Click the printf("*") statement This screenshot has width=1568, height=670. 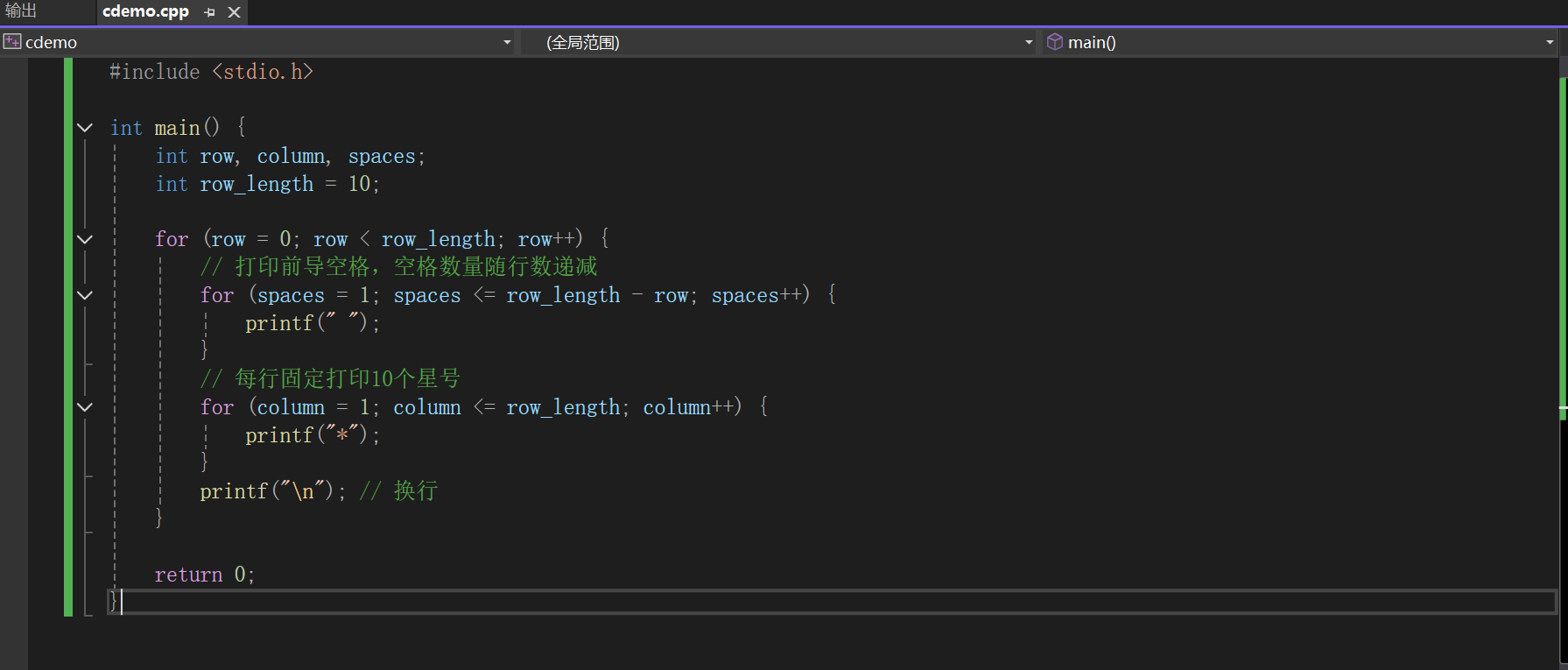[x=313, y=435]
